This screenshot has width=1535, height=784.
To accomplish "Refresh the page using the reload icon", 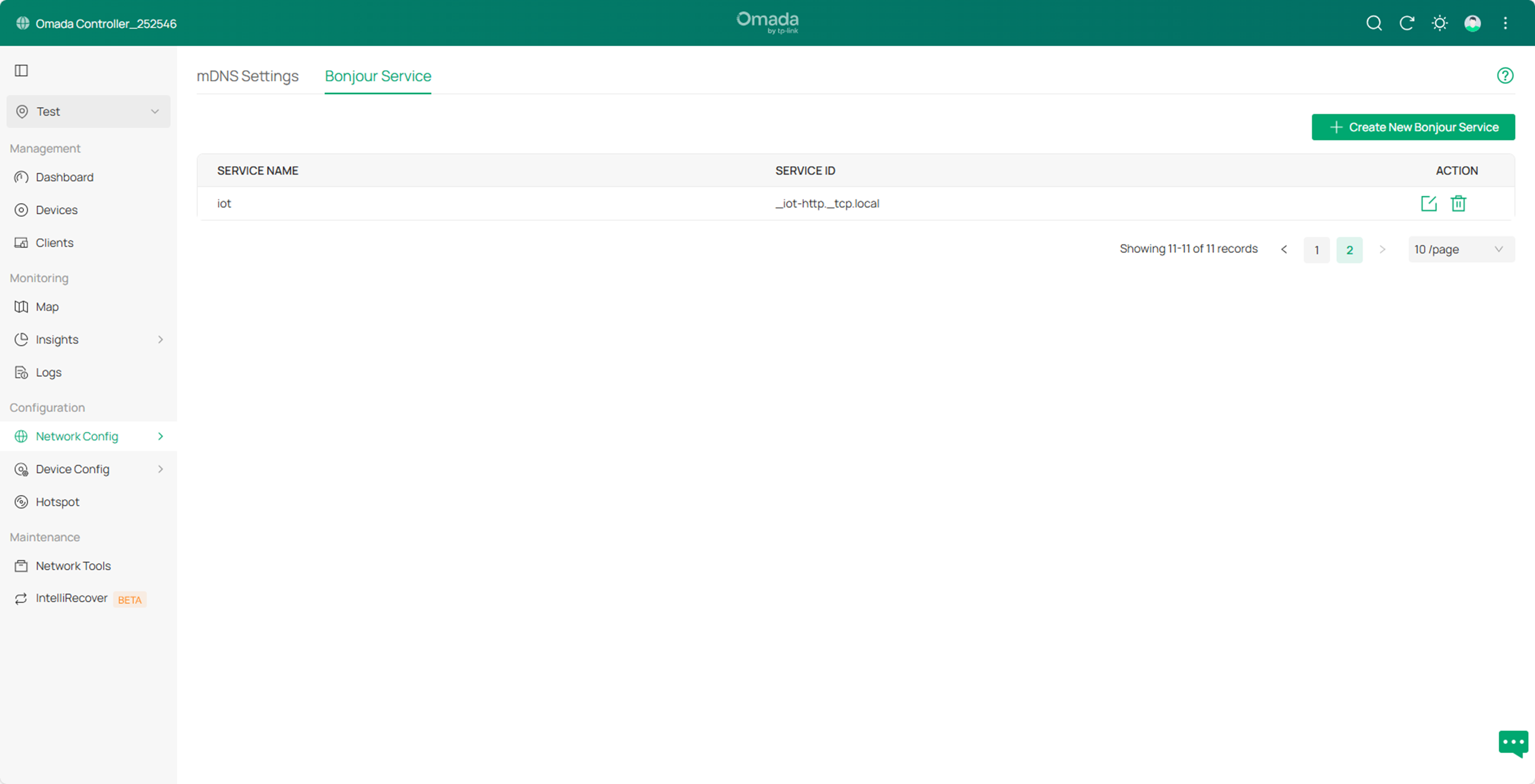I will tap(1406, 23).
